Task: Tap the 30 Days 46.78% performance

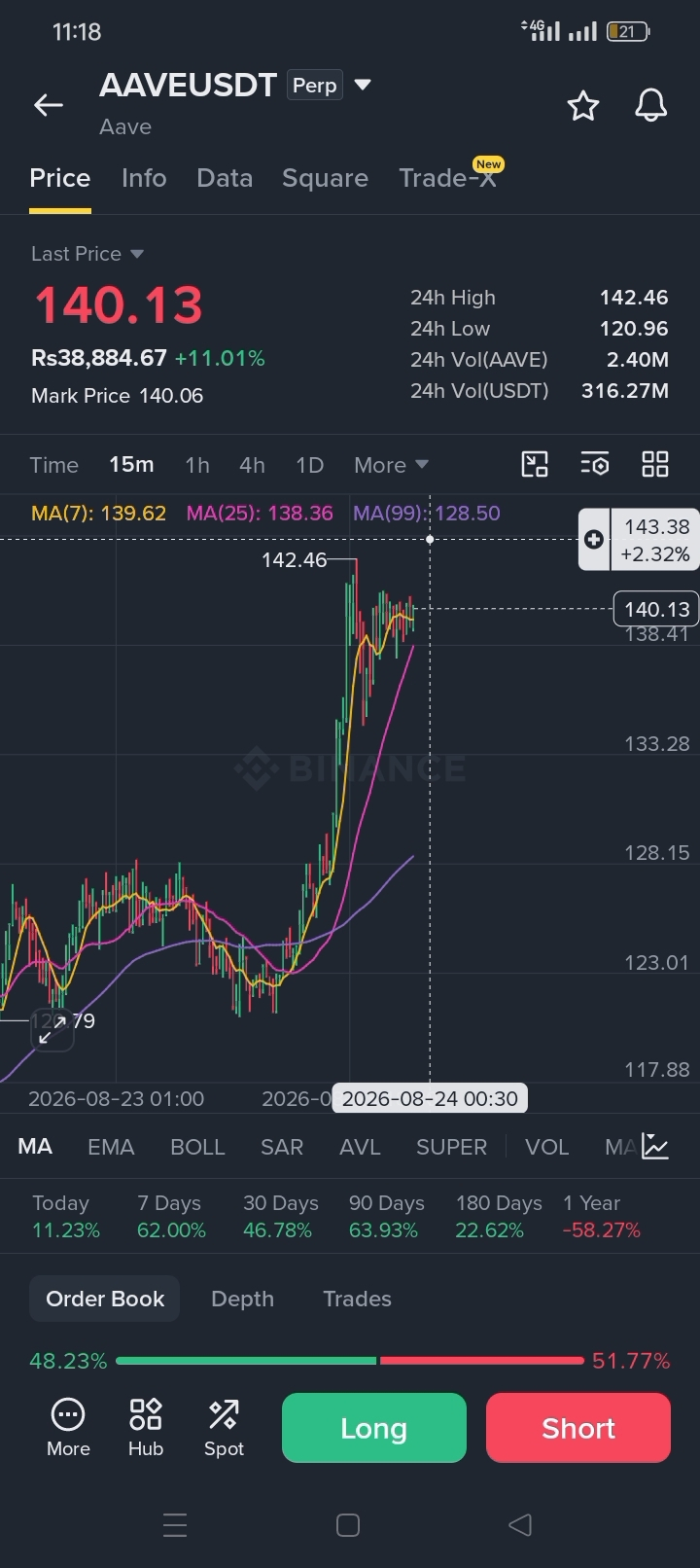Action: pyautogui.click(x=280, y=1217)
